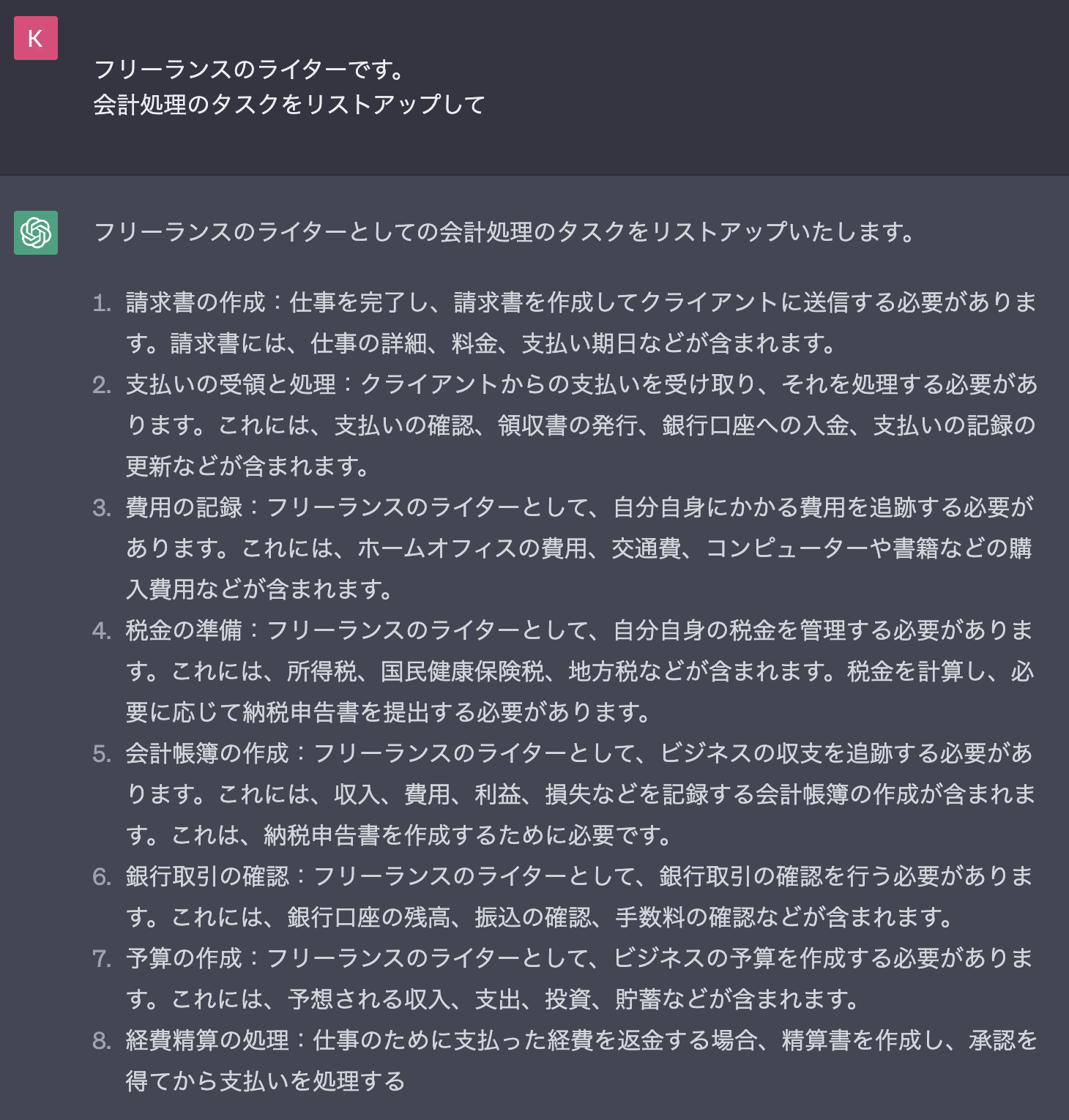
Task: Click the heading 請求書の作成 in item 1
Action: tap(195, 302)
